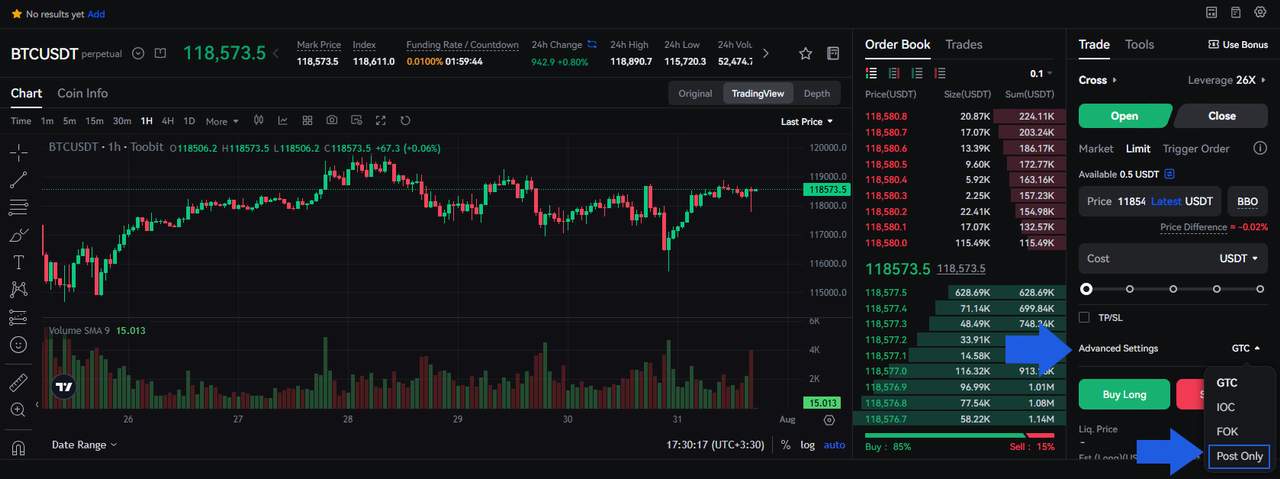1280x479 pixels.
Task: Open the emoji icons tool
Action: [18, 344]
